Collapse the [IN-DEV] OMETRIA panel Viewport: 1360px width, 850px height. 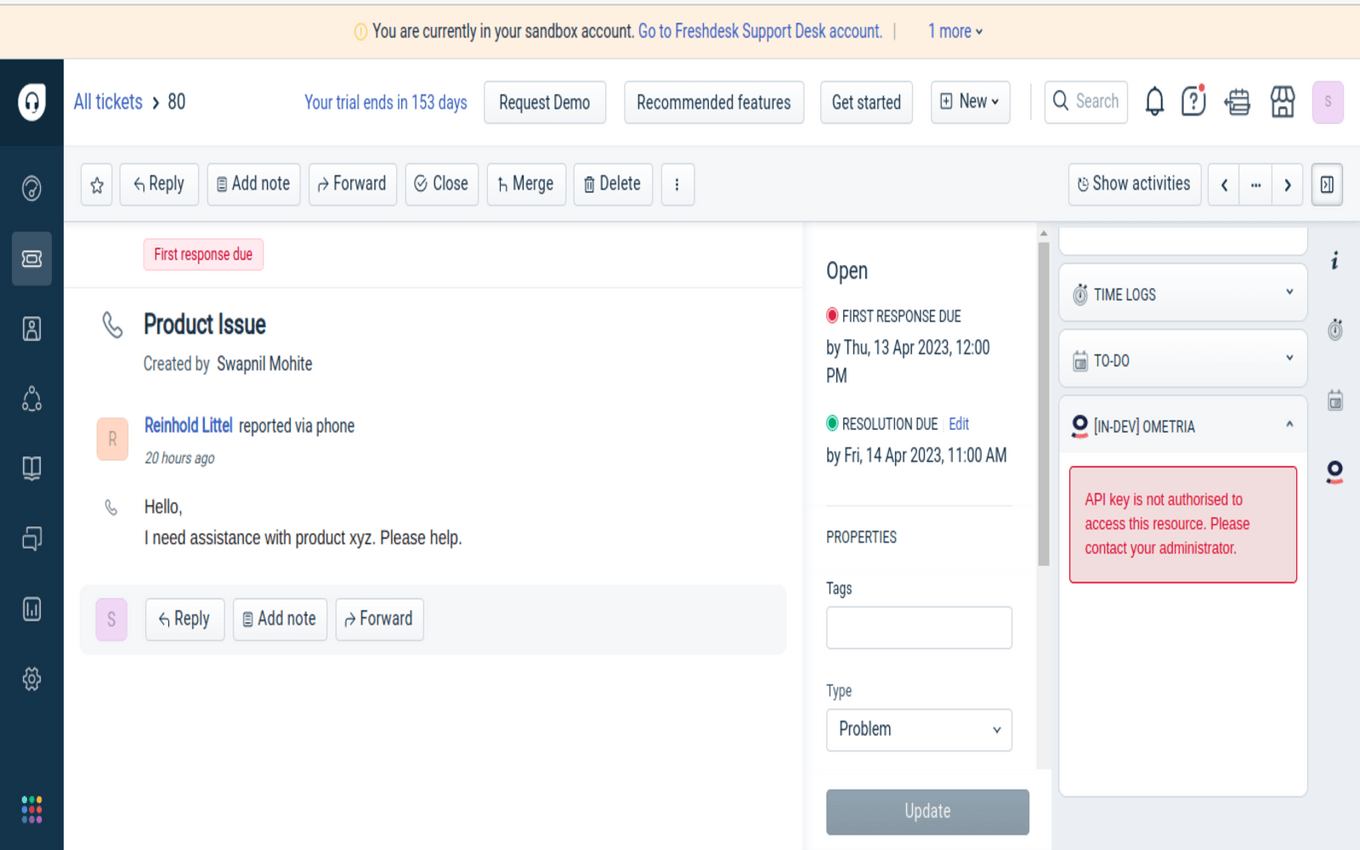[1288, 425]
